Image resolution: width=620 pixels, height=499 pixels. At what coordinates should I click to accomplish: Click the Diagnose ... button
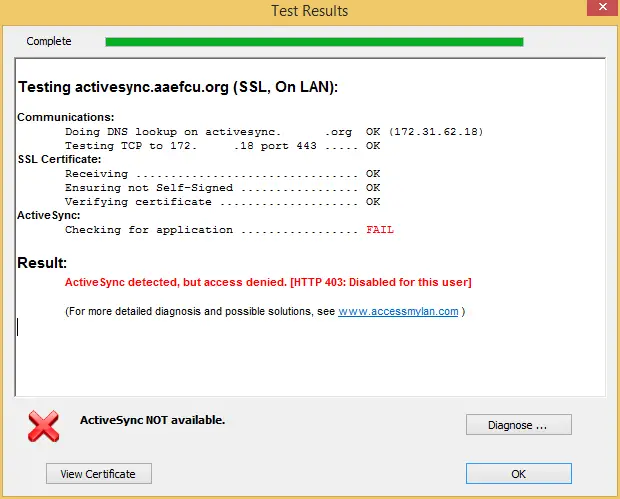point(518,425)
